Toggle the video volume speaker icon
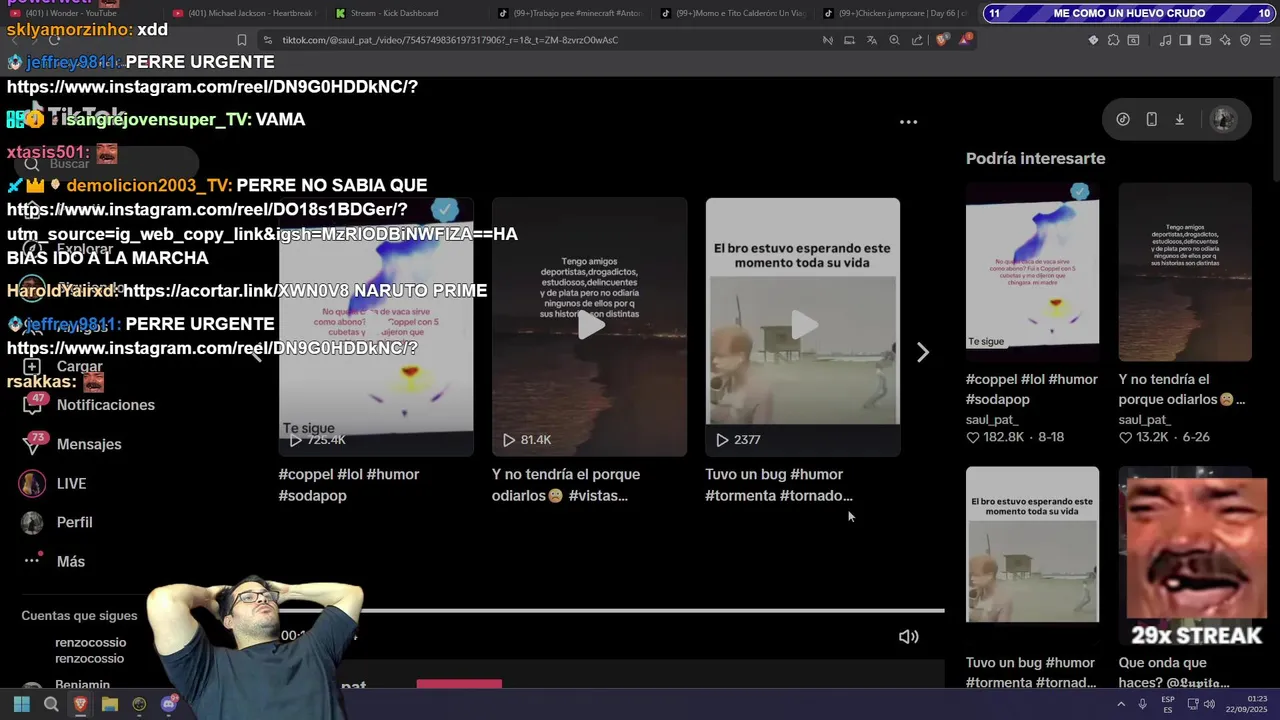The height and width of the screenshot is (720, 1280). 908,637
